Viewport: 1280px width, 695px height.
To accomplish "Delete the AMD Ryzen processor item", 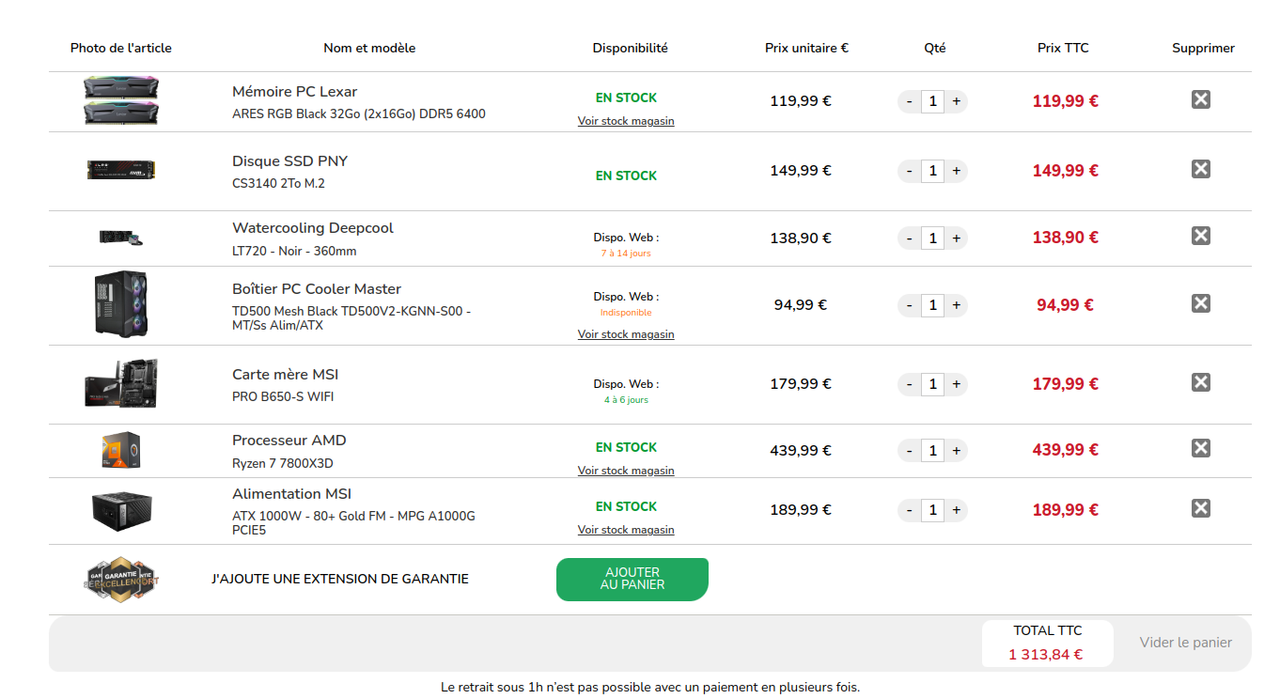I will point(1201,448).
